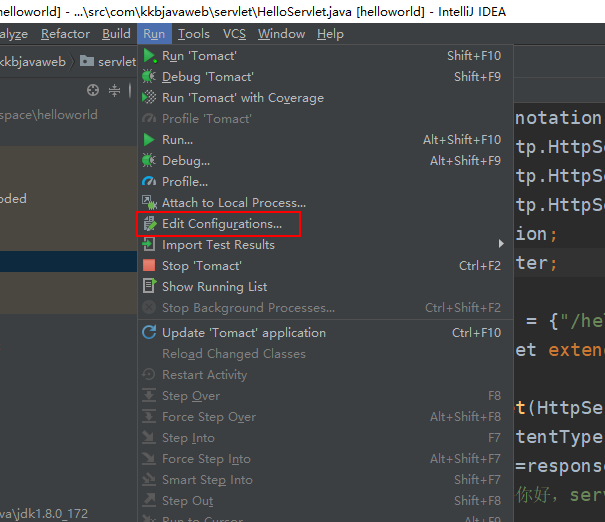Select Show Running List
Screen dimensions: 605x522
tap(325, 287)
